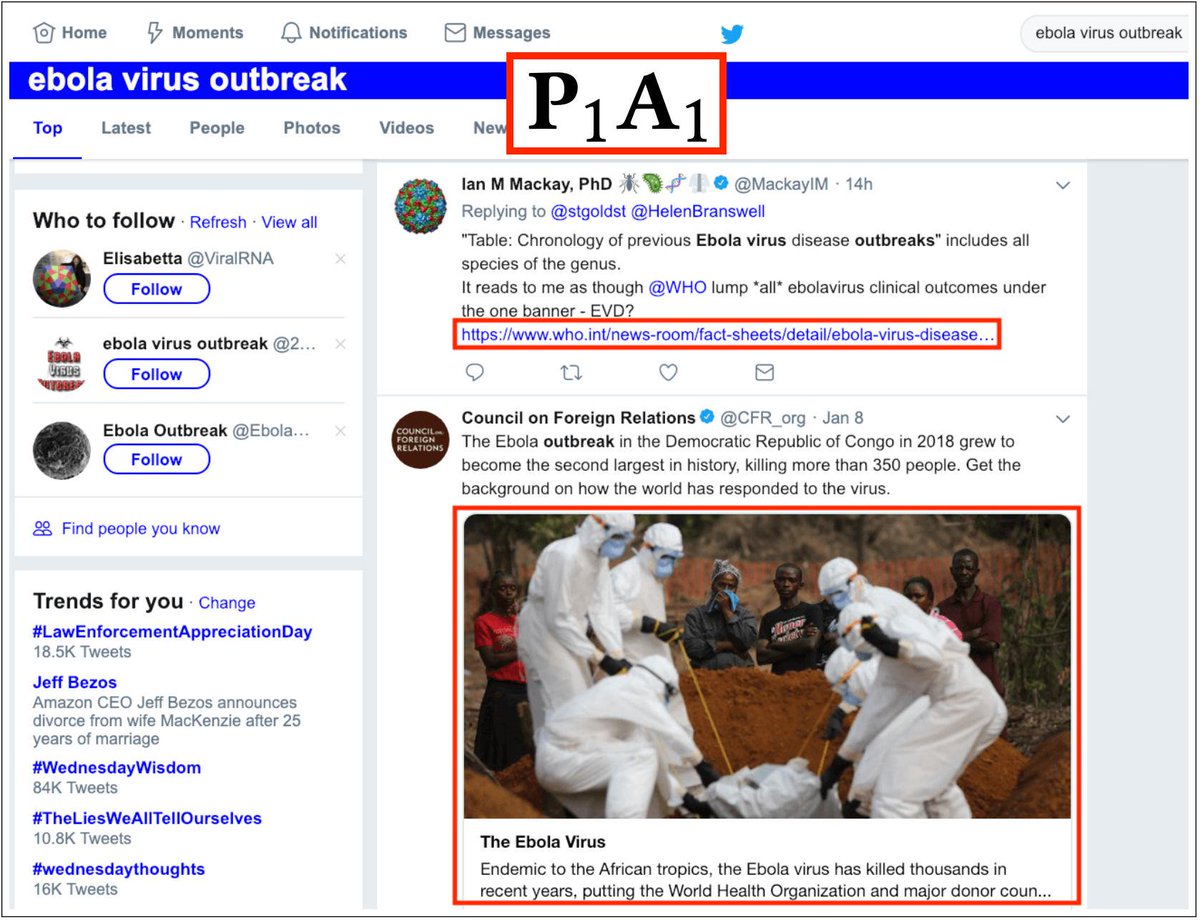Screen dimensions: 1200x920
Task: Like Ian Mackay's tweet
Action: pos(668,372)
